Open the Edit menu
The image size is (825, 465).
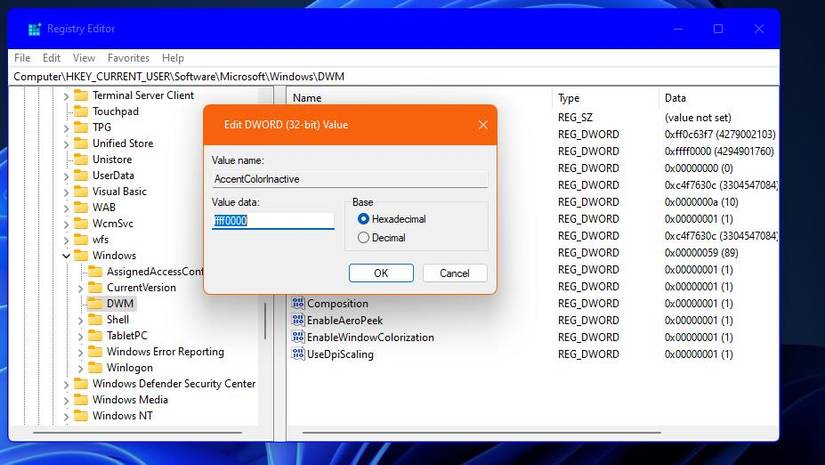pyautogui.click(x=52, y=58)
